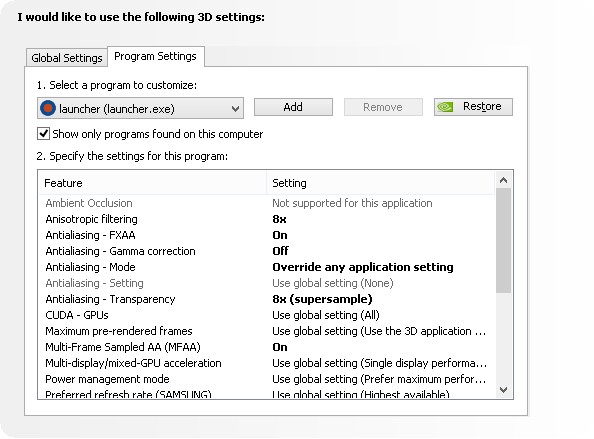Click the scrollbar up arrow
594x439 pixels.
pos(503,180)
